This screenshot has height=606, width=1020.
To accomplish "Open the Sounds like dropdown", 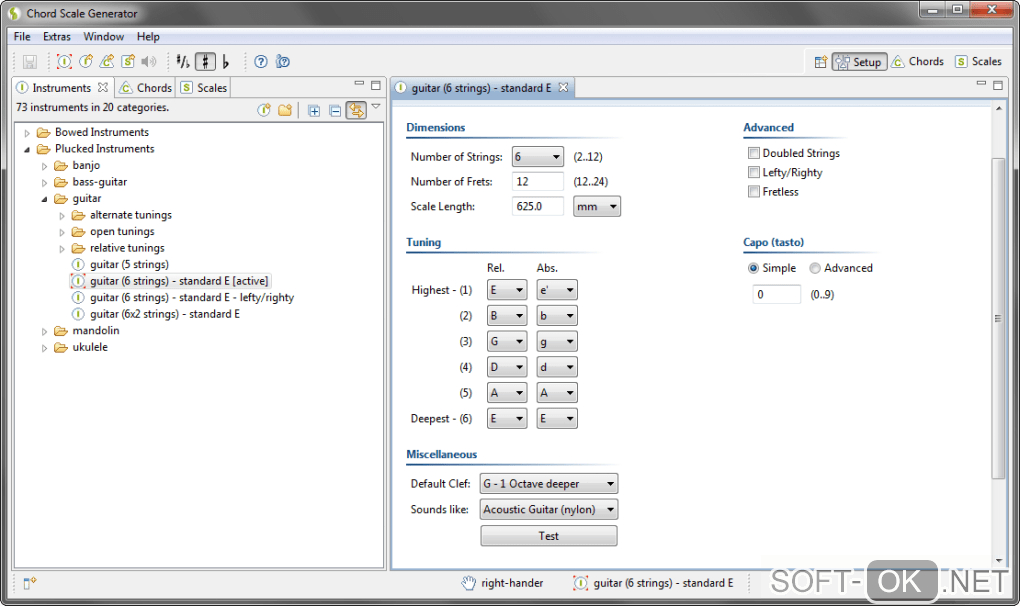I will coord(549,509).
